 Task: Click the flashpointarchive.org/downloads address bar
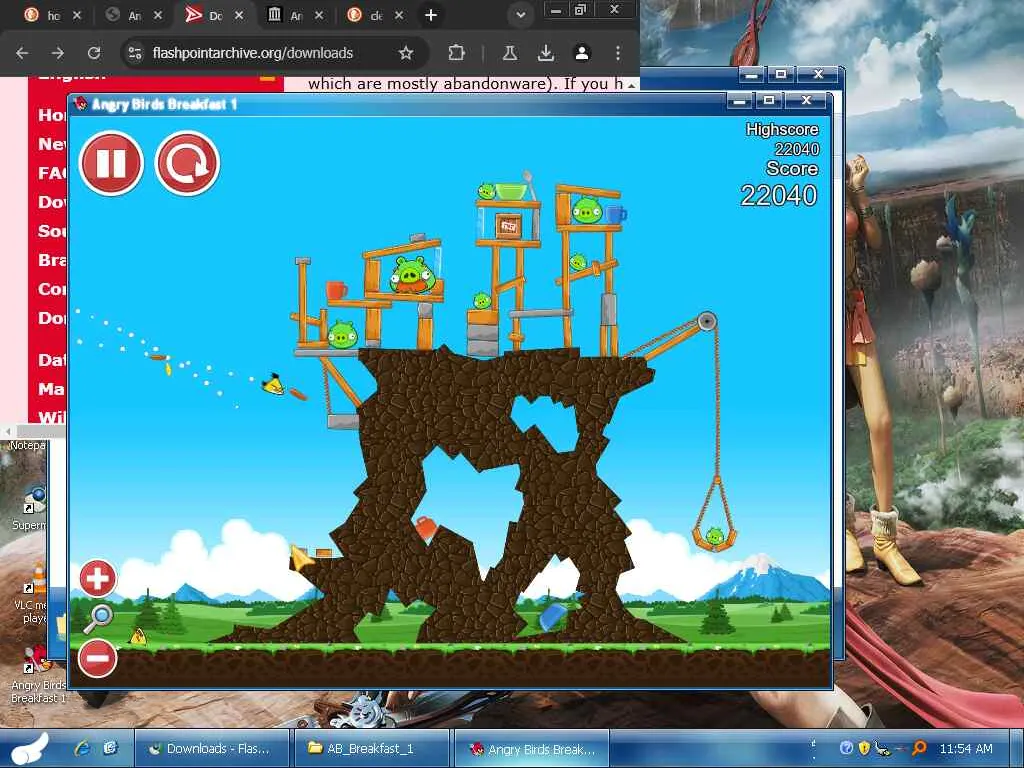coord(274,53)
